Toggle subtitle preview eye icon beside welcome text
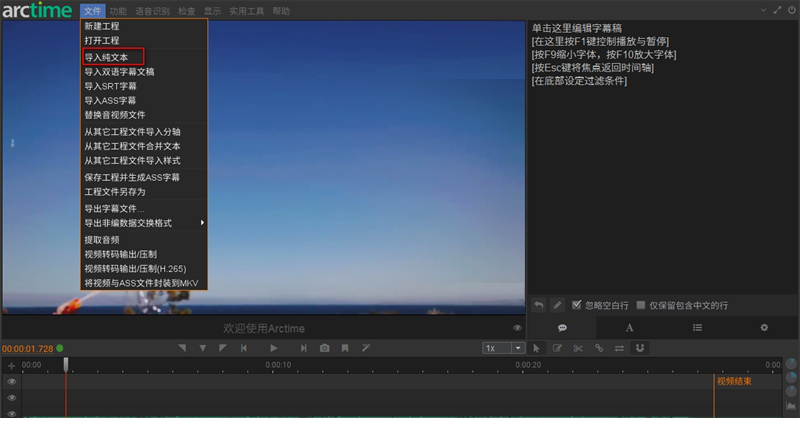 [x=517, y=328]
